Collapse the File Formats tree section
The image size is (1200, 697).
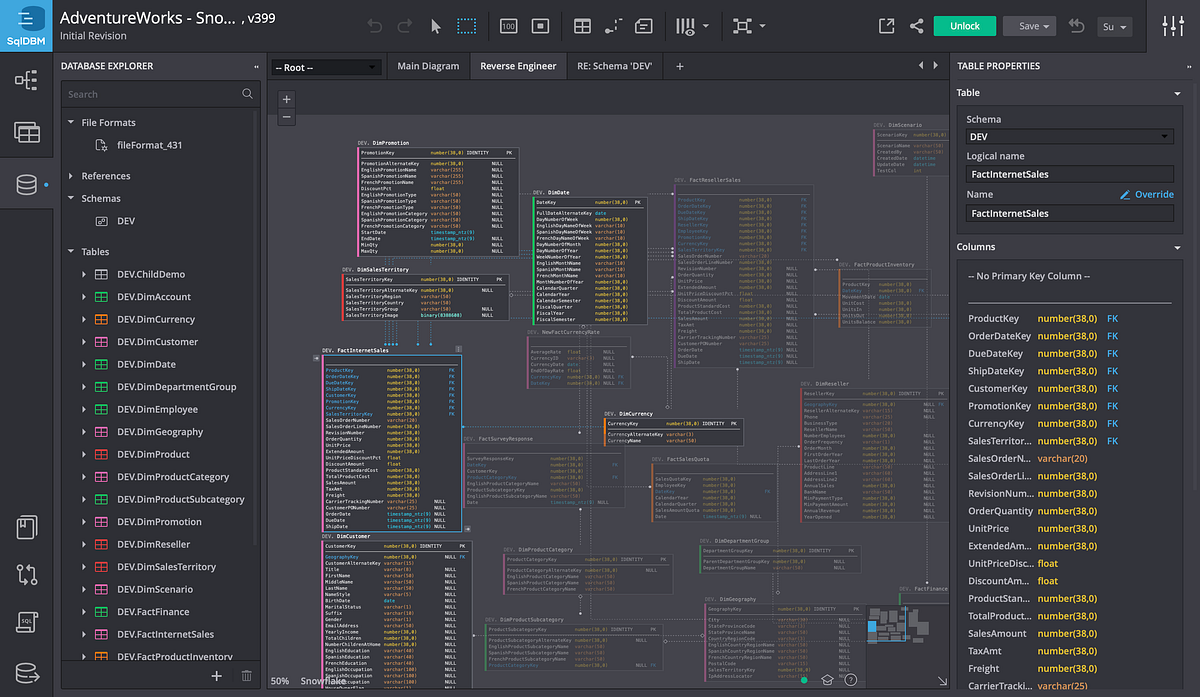(71, 123)
